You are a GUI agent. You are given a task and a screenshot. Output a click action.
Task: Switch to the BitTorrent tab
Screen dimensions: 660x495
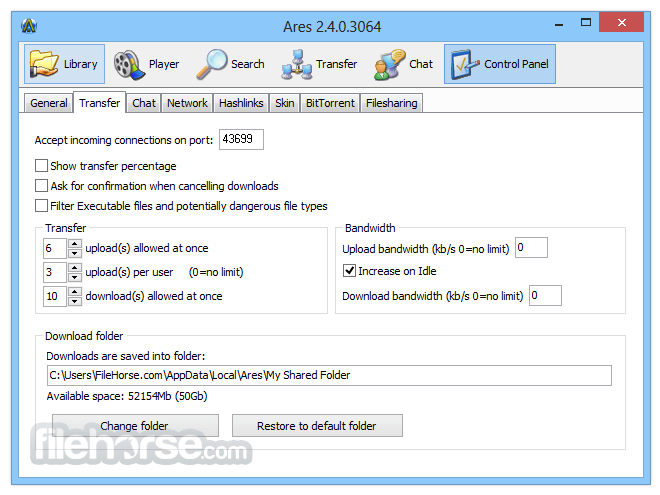[x=330, y=103]
